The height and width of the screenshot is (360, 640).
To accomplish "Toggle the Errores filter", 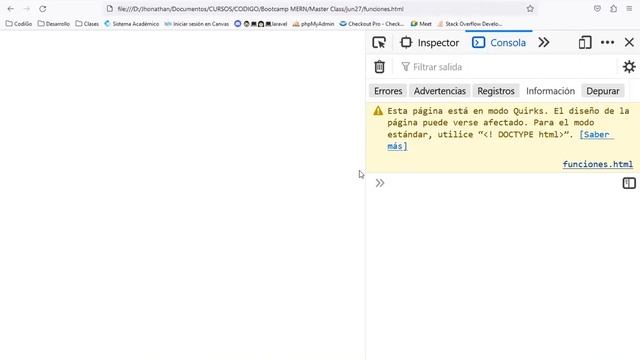I will 388,91.
